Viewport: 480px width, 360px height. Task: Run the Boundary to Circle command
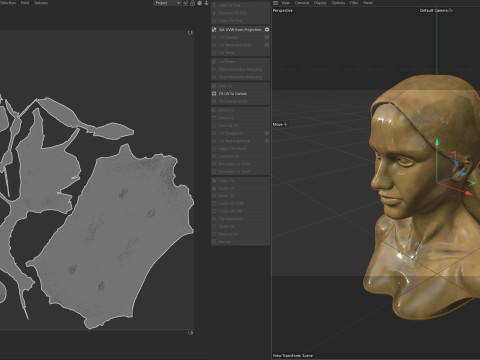[241, 164]
